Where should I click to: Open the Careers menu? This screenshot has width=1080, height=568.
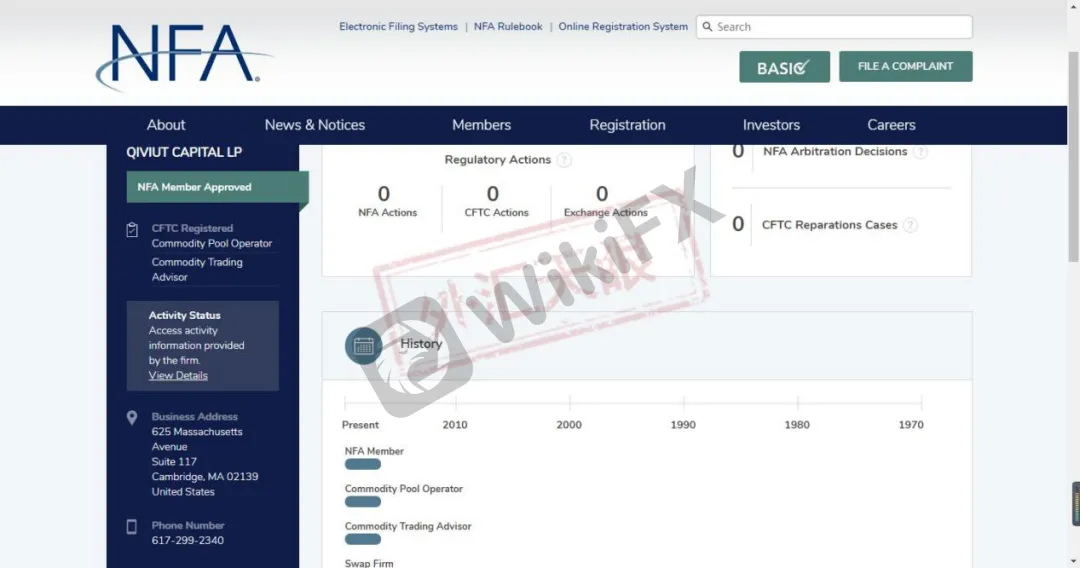click(891, 125)
